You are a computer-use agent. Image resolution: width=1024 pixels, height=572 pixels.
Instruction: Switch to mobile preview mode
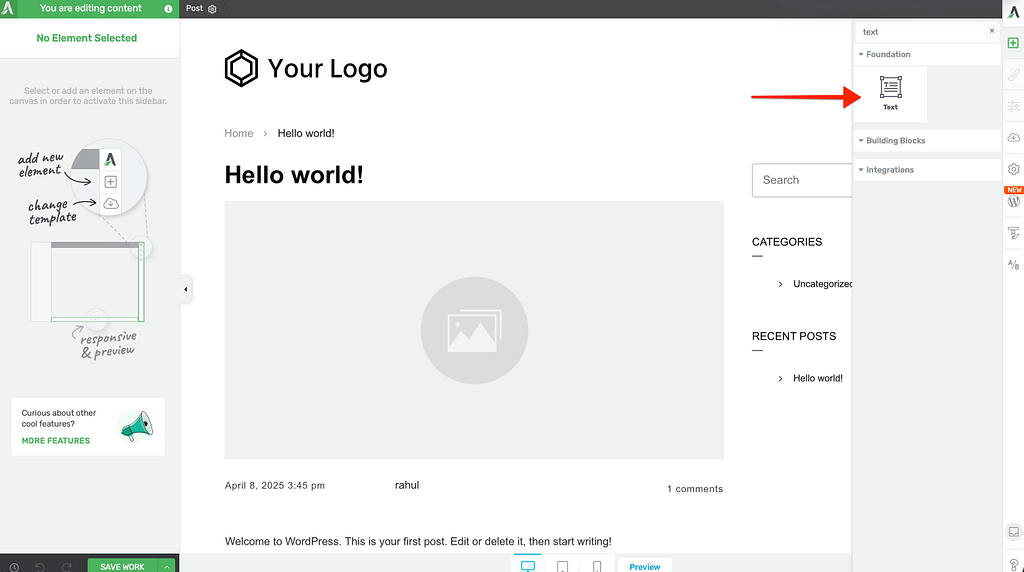pos(597,566)
